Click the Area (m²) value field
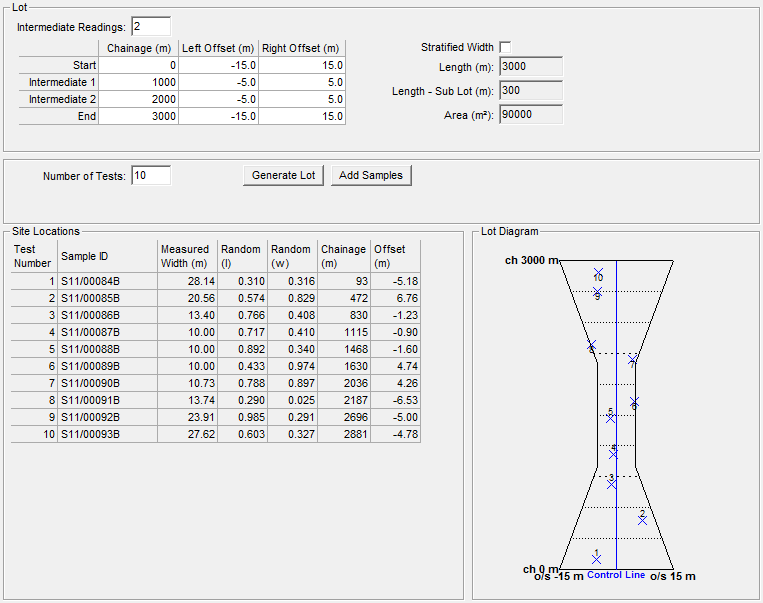 (530, 115)
